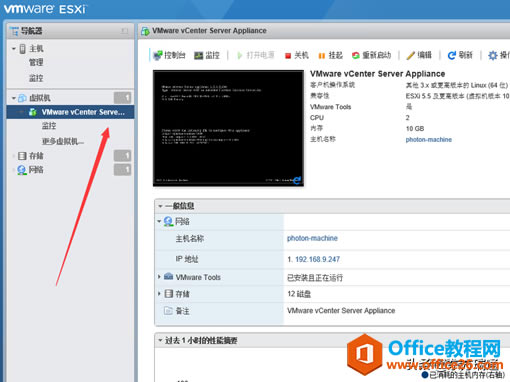The height and width of the screenshot is (382, 510).
Task: Collapse 过去 1 小时的性能摘要 section
Action: pos(160,340)
